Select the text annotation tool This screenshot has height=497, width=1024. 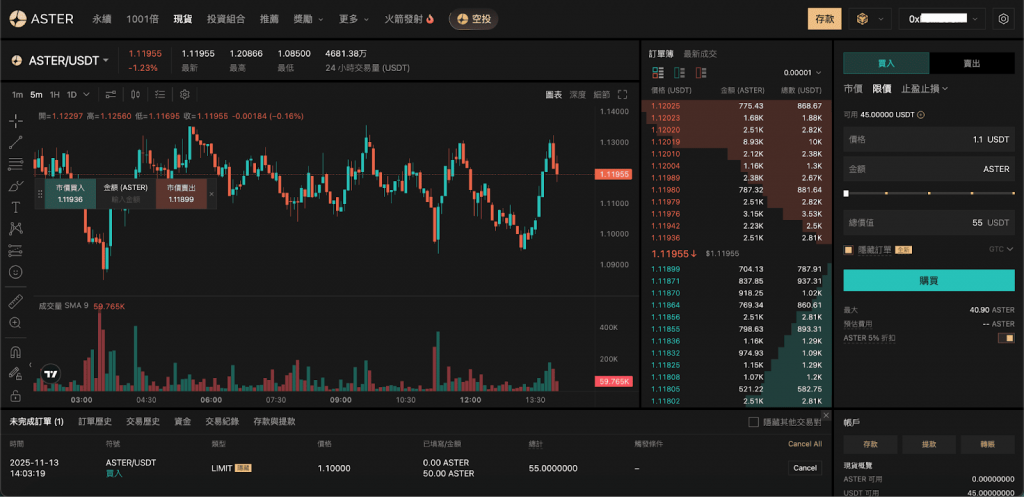[x=16, y=207]
